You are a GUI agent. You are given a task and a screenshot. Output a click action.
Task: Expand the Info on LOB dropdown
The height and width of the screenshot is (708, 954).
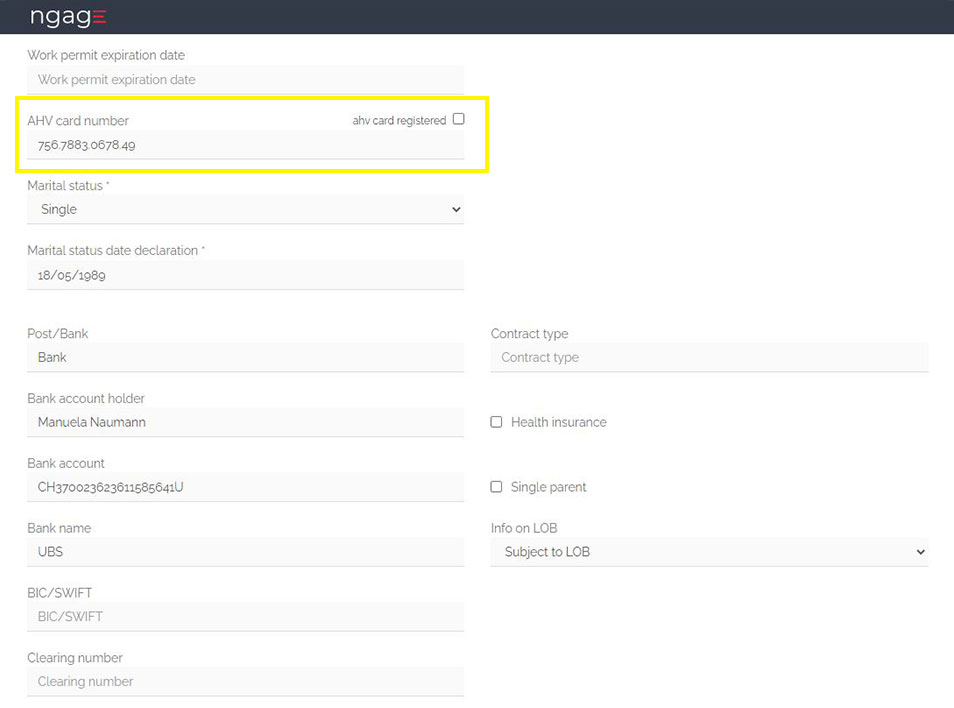(709, 552)
